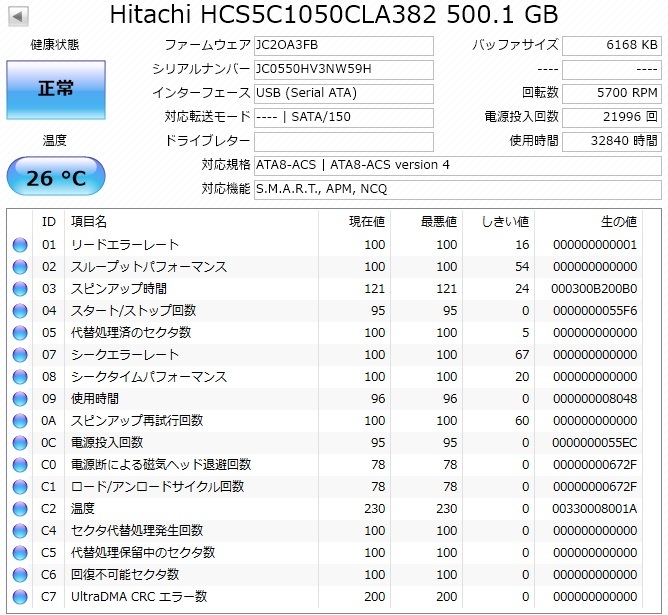Select the 電源断による磁気ヘッド退避回数 row
Viewport: 668px width, 615px height.
(x=327, y=465)
